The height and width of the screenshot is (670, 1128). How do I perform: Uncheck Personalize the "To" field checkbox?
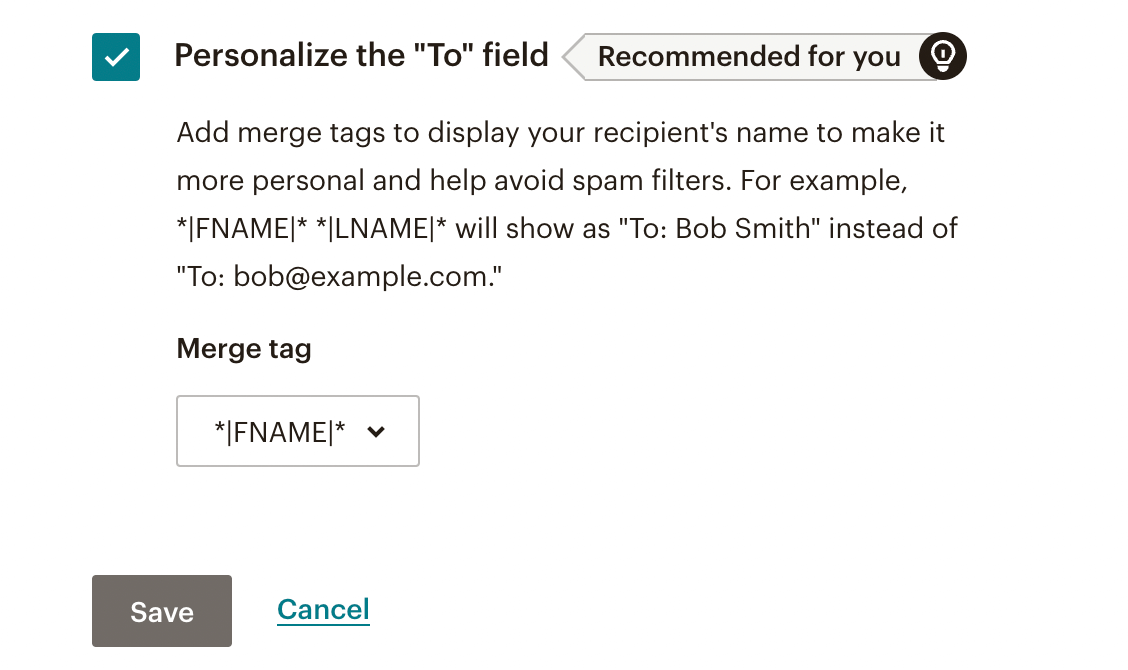(x=116, y=57)
